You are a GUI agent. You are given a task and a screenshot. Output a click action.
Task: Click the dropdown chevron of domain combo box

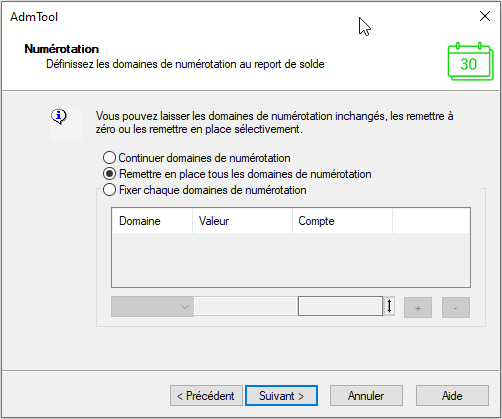pyautogui.click(x=185, y=307)
